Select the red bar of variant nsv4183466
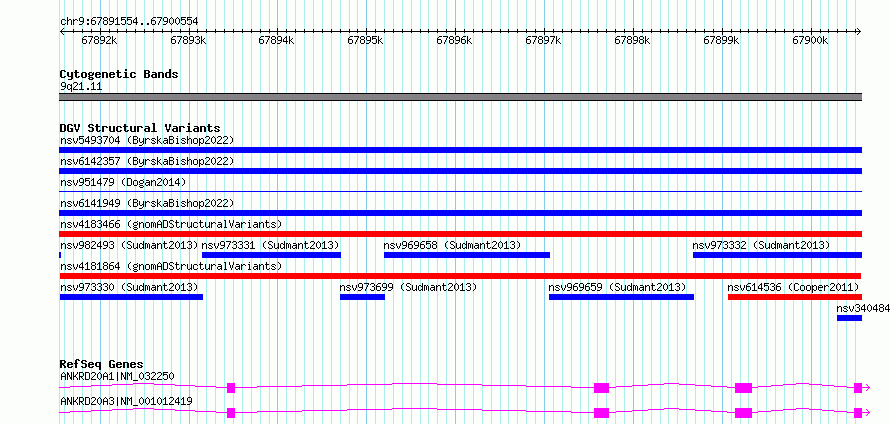890x424 pixels. pyautogui.click(x=460, y=234)
